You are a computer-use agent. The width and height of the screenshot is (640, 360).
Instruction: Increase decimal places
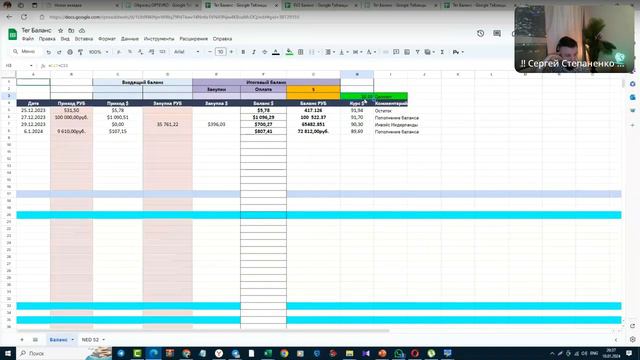tap(151, 52)
